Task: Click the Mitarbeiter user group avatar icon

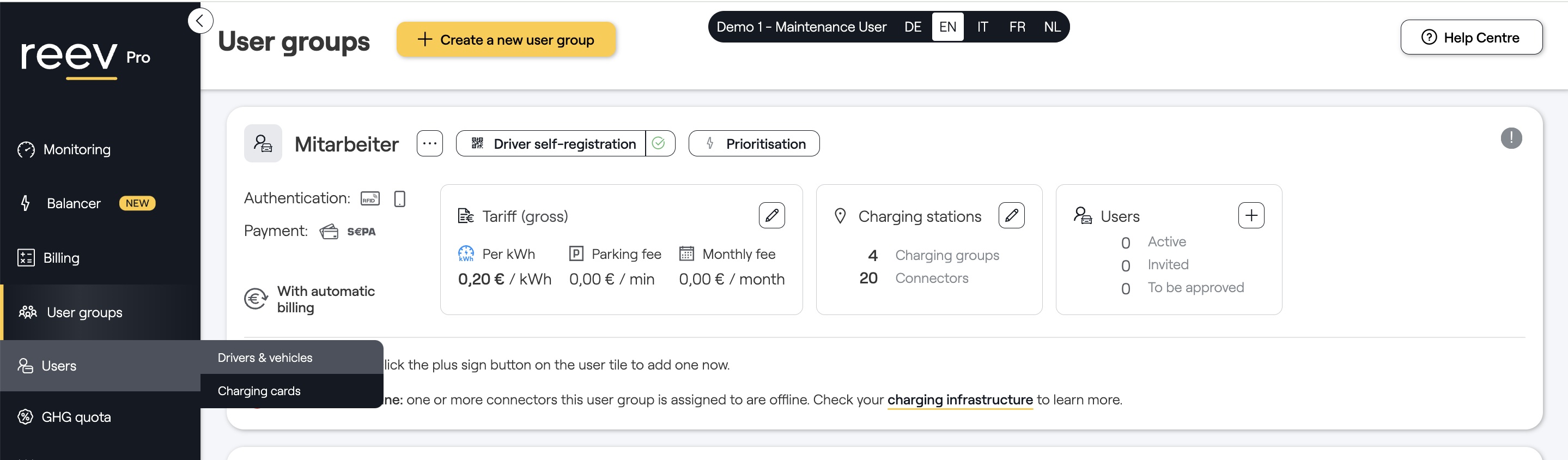Action: (x=263, y=144)
